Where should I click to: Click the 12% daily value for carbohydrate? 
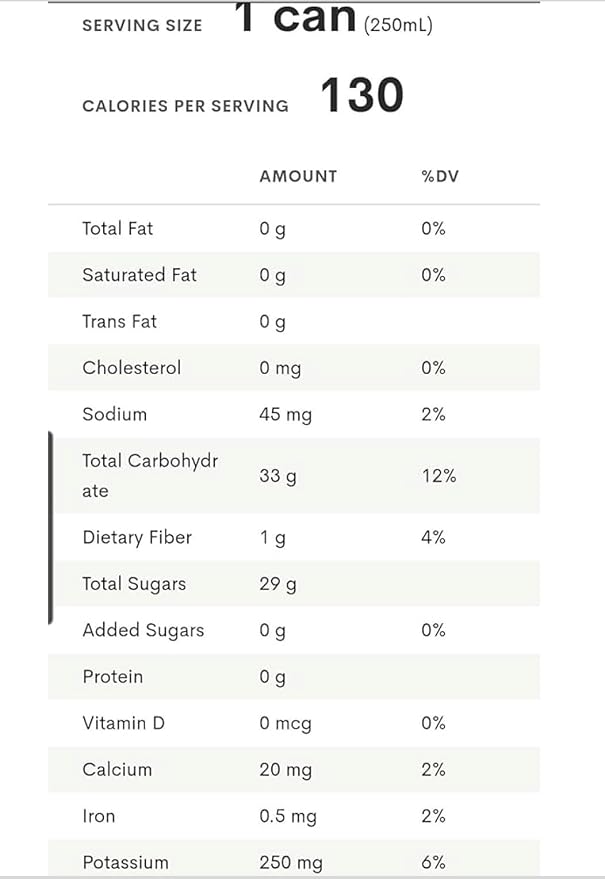pos(439,476)
